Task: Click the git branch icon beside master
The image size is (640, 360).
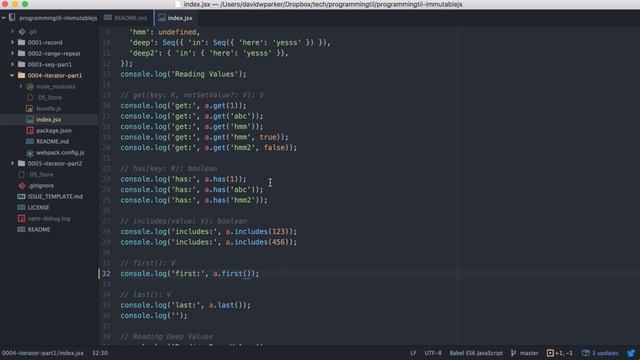Action: 513,353
